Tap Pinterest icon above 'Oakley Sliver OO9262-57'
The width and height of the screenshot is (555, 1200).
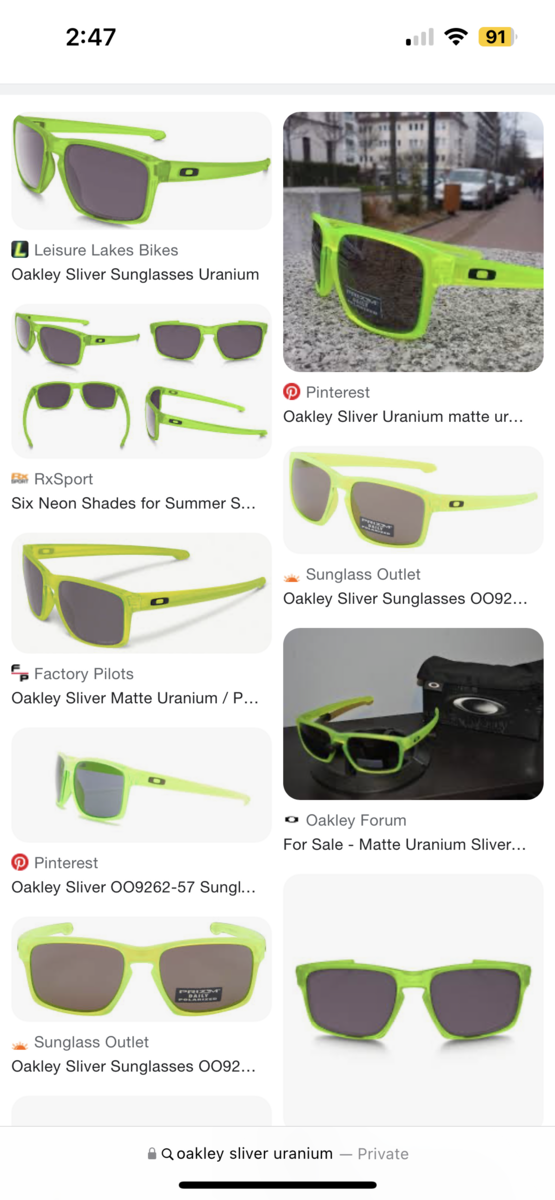pyautogui.click(x=19, y=862)
